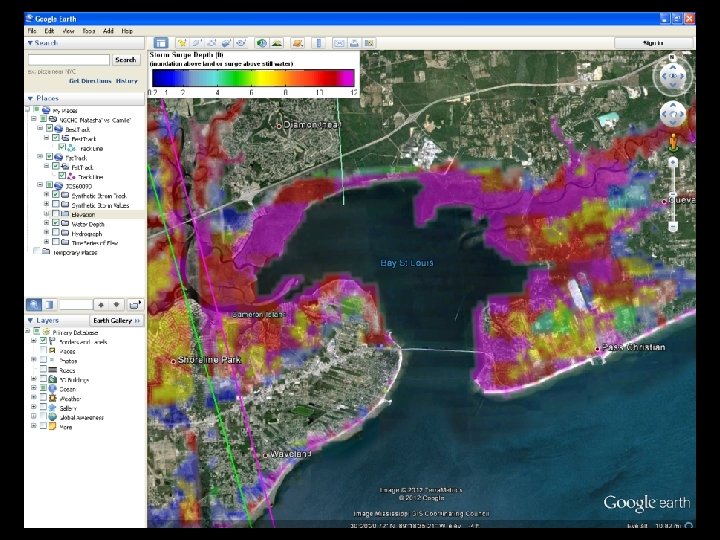Screen dimensions: 720x540
Task: Open the Tools menu
Action: 89,31
